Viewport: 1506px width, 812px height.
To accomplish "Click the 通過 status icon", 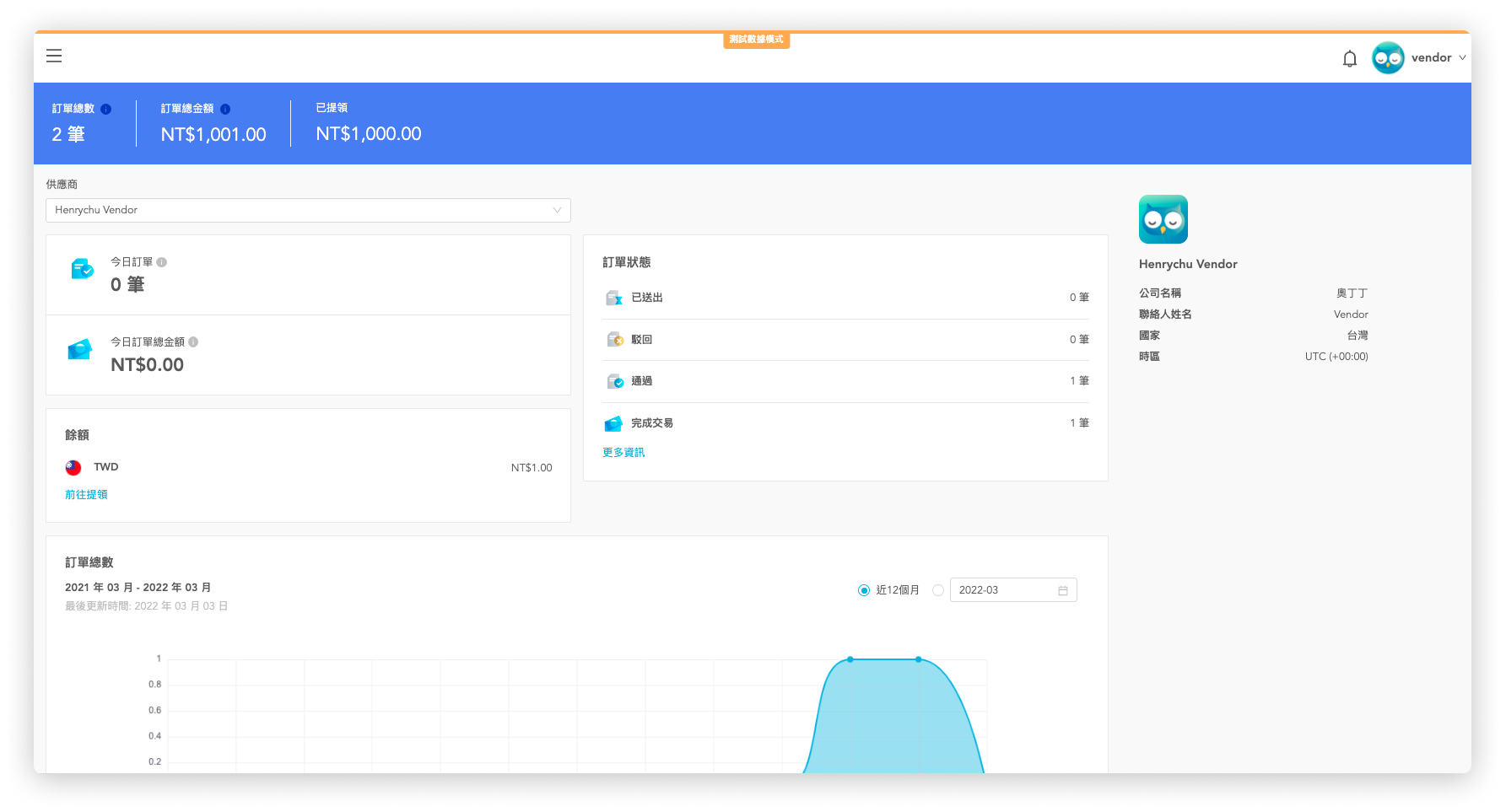I will (614, 381).
